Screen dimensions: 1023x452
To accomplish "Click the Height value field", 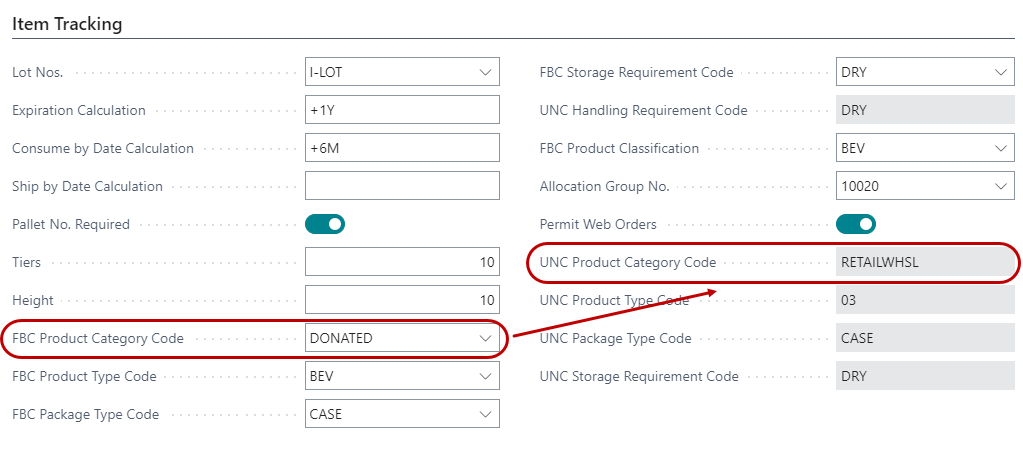I will click(x=401, y=300).
